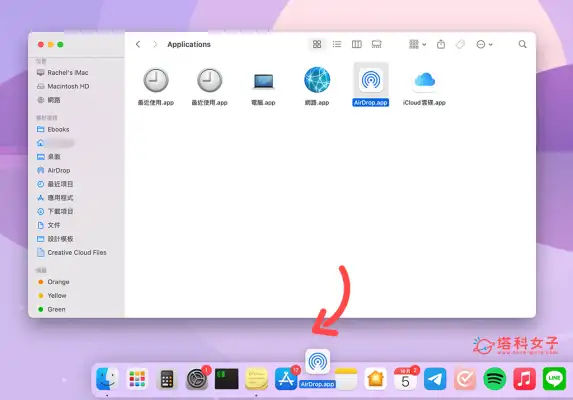Open the Ebooks folder in sidebar
The image size is (573, 400).
(x=53, y=129)
